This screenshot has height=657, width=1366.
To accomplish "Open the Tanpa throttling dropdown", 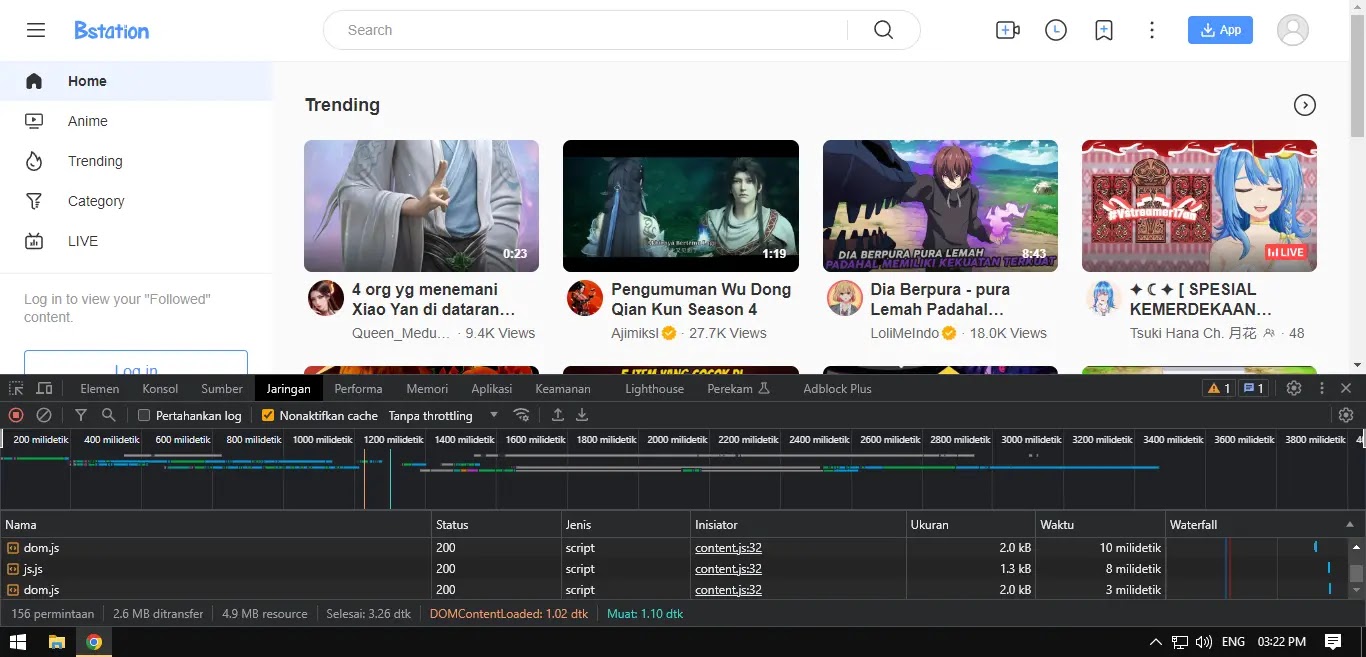I will (443, 415).
